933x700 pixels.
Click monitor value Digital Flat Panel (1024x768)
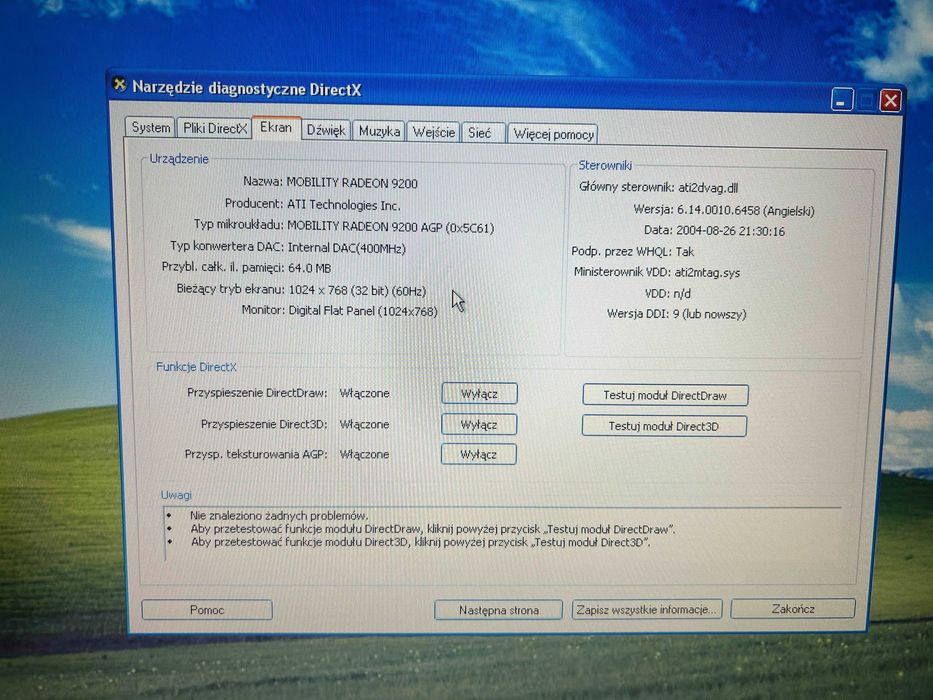point(363,311)
